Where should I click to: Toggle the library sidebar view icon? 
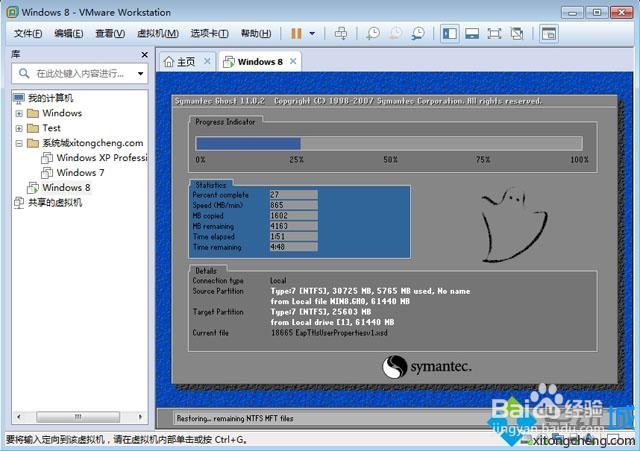[450, 33]
